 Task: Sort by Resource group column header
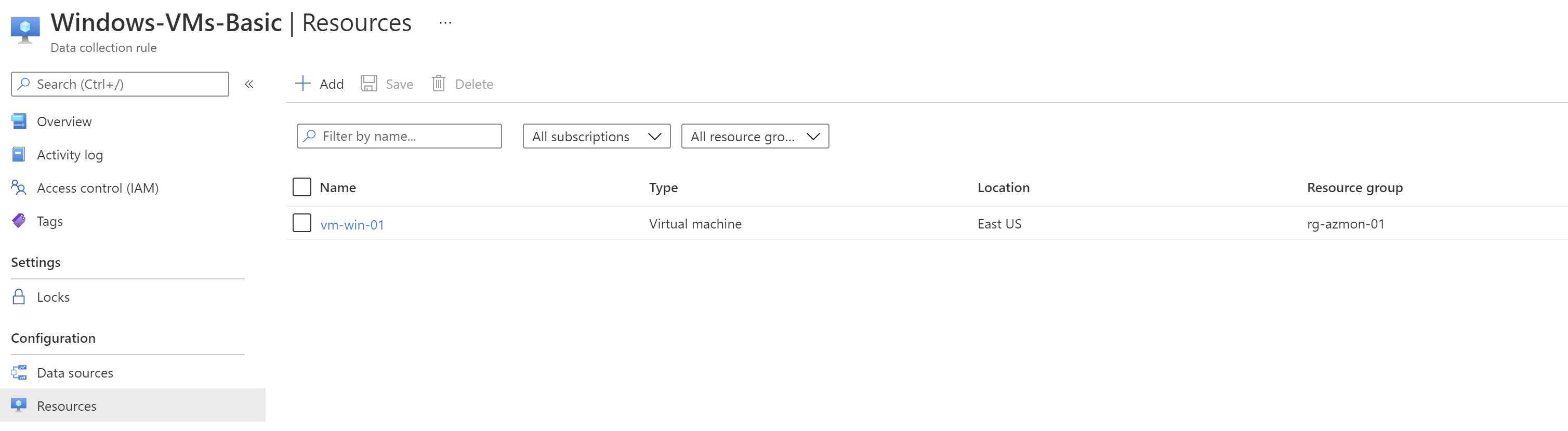[1354, 188]
